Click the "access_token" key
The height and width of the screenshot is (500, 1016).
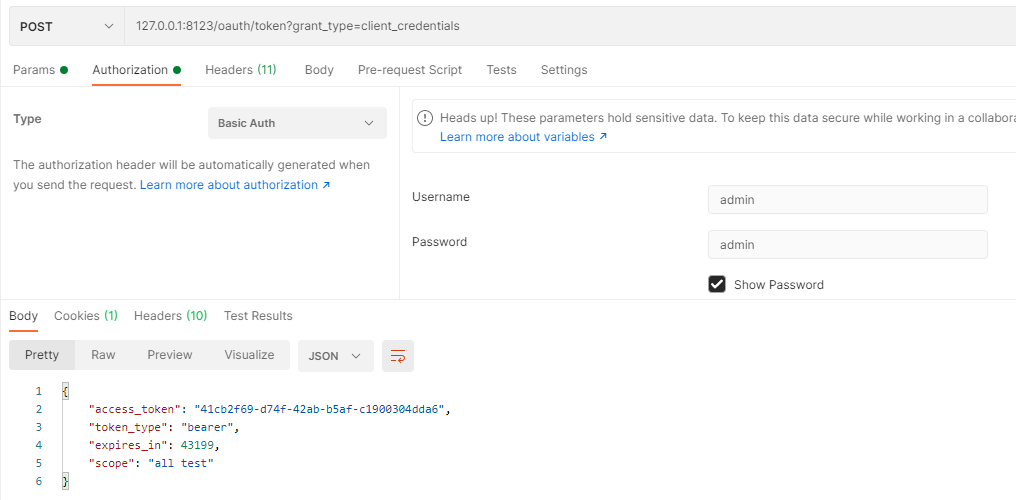133,409
